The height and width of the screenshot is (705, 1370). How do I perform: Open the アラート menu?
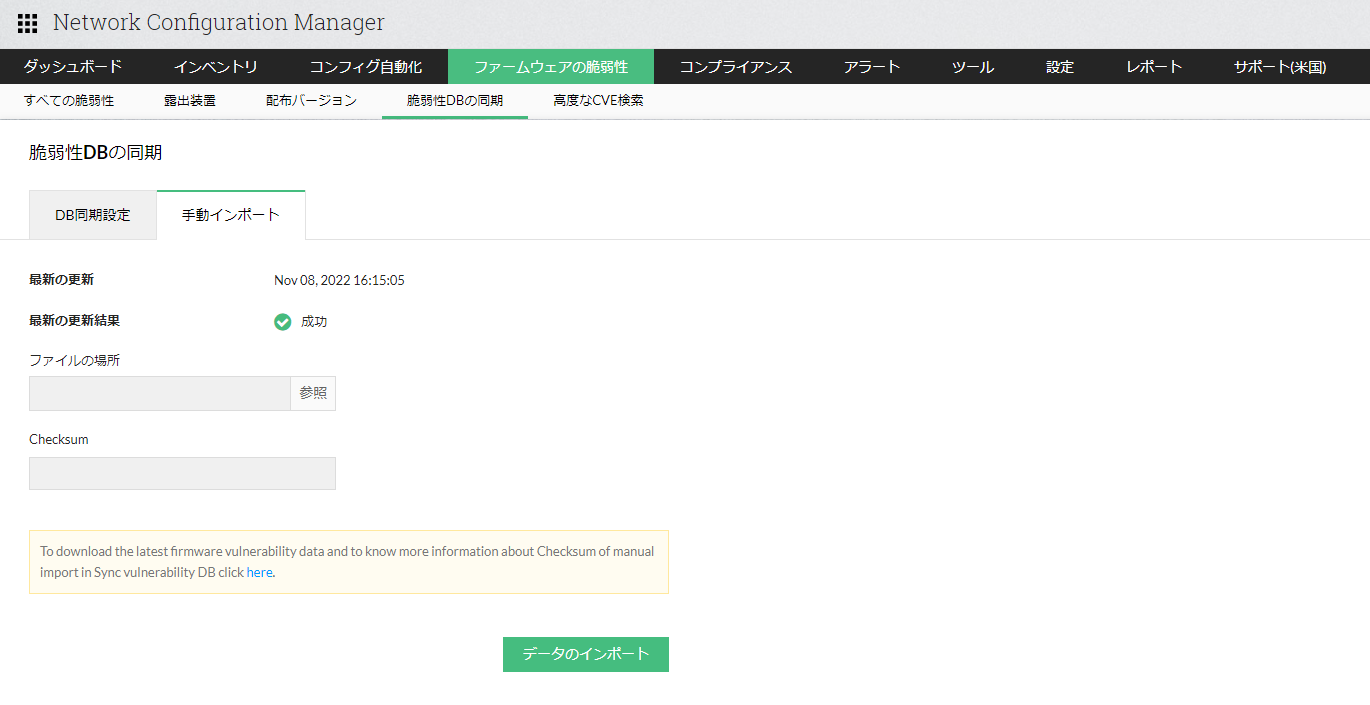point(872,67)
